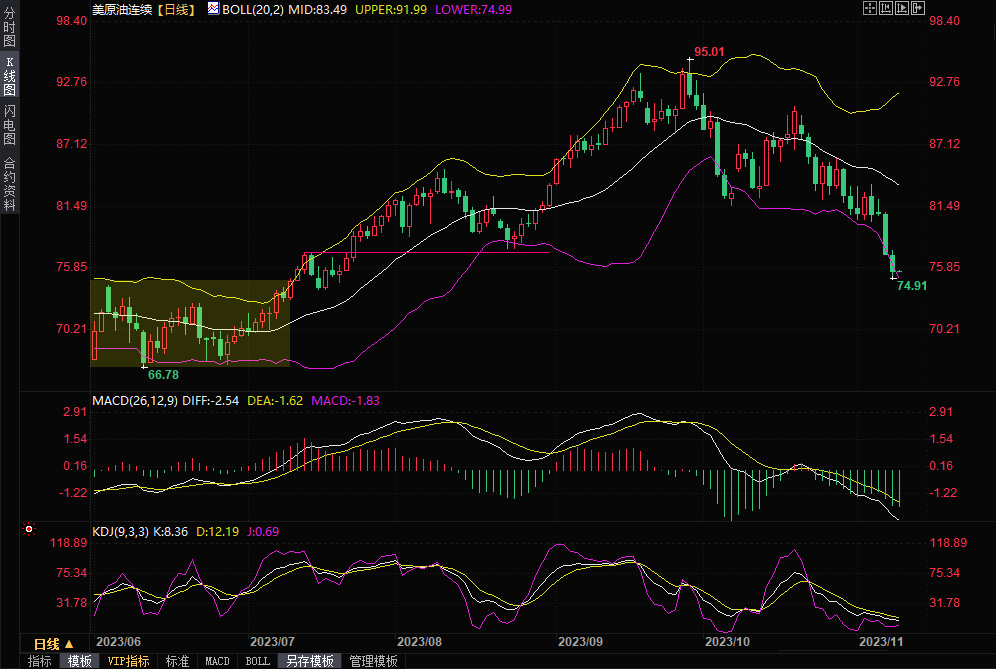Viewport: 996px width, 669px height.
Task: Click the red sun marker beside KDJ
Action: [x=30, y=529]
